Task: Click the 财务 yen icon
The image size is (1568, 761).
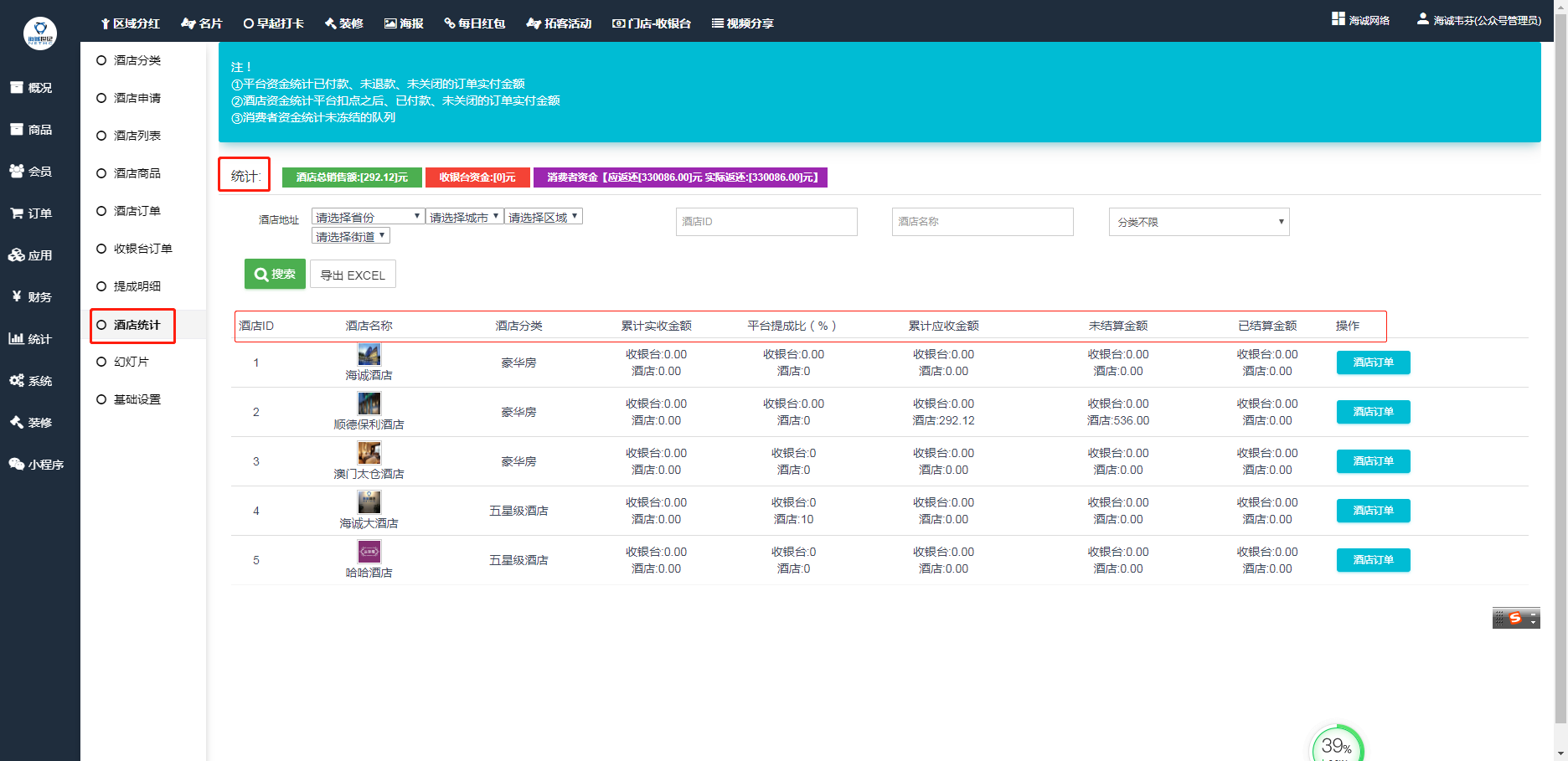Action: click(x=17, y=297)
